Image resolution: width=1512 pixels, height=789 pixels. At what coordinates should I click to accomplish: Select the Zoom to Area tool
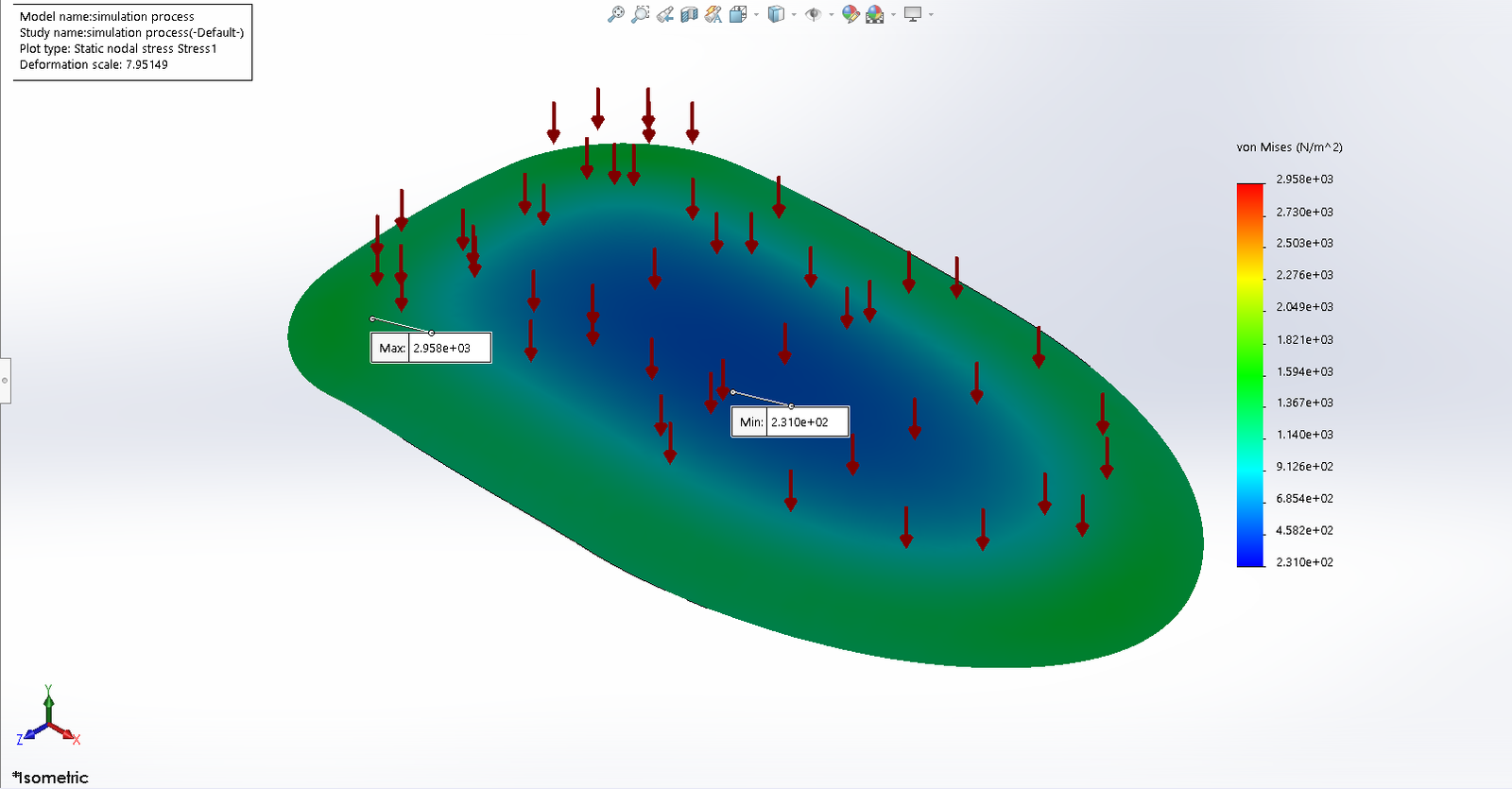640,14
